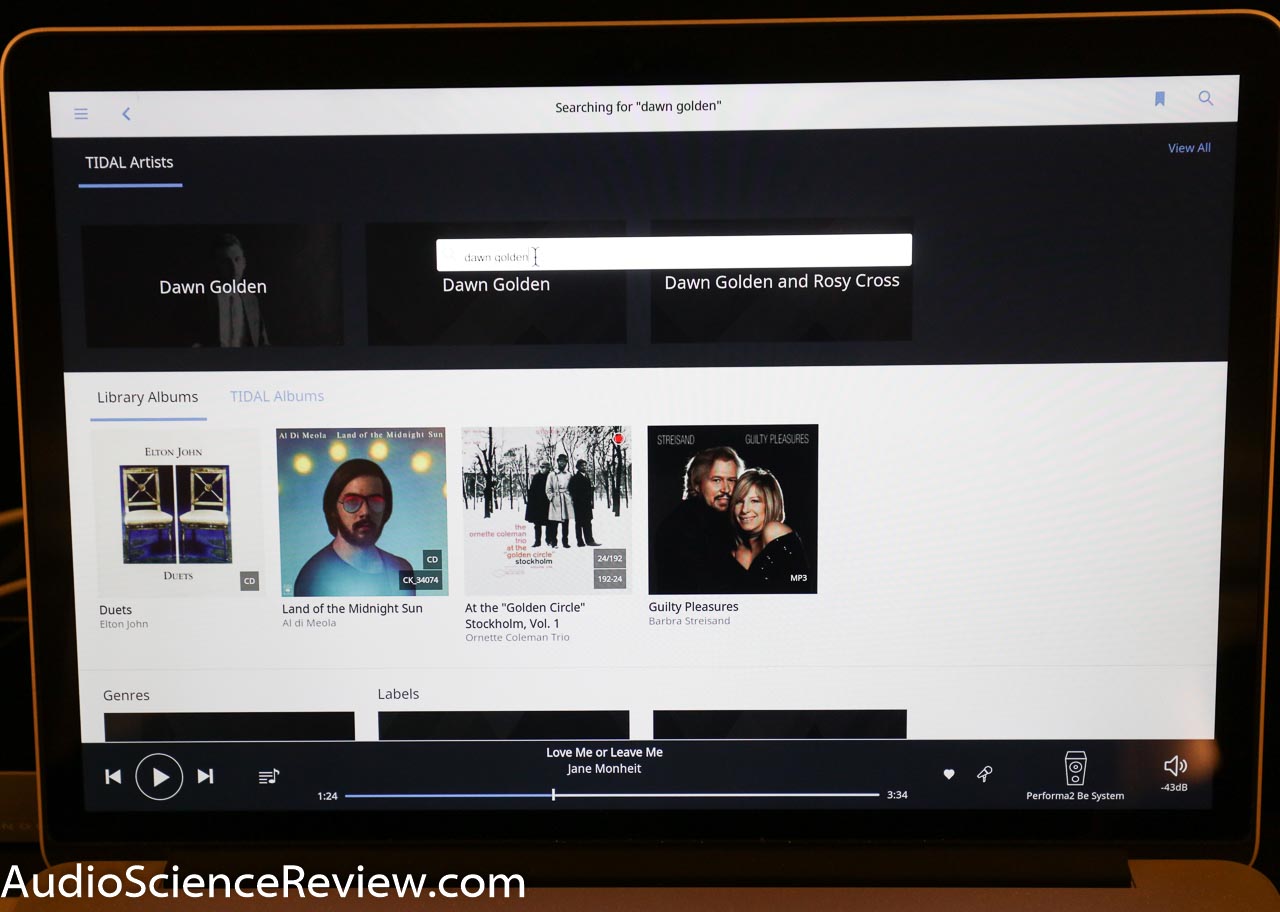Open Land of the Midnight Sun cover

tap(362, 511)
